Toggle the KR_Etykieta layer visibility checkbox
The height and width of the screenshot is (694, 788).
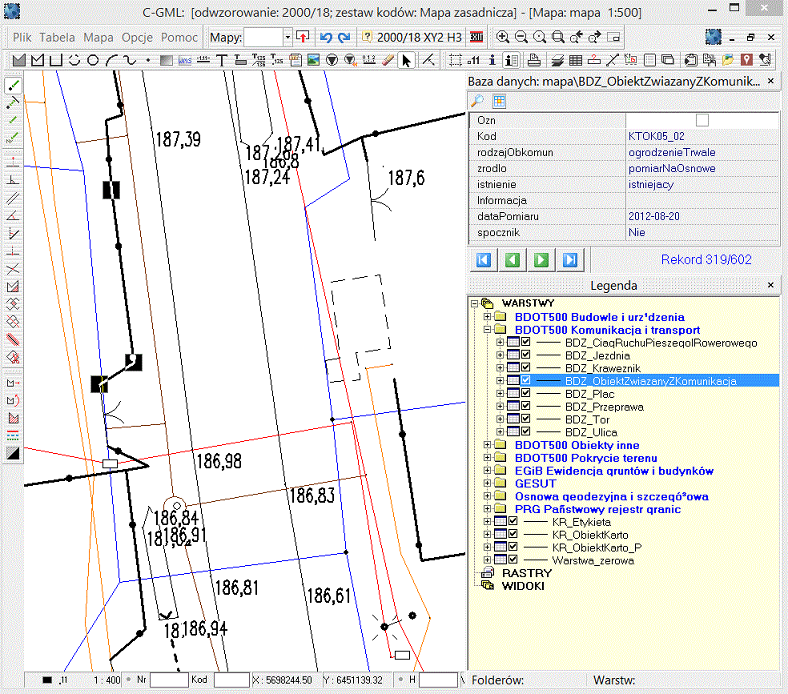click(x=513, y=522)
